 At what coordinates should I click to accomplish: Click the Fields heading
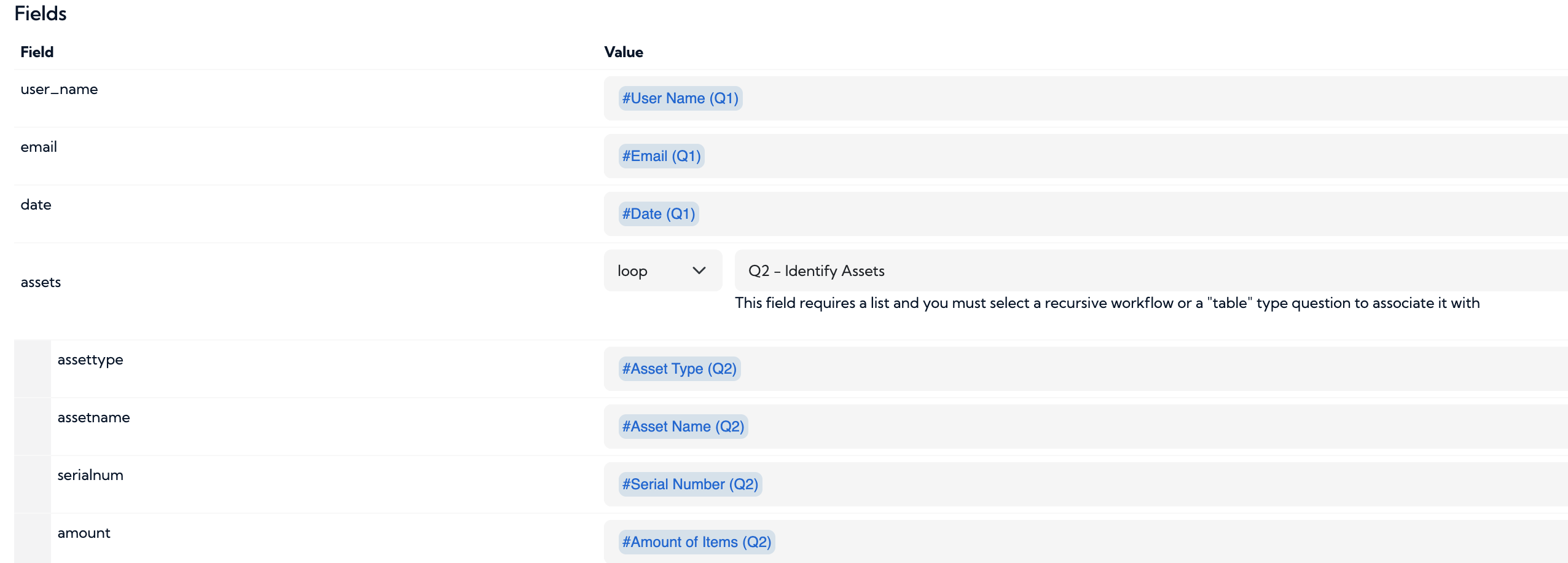click(x=41, y=13)
